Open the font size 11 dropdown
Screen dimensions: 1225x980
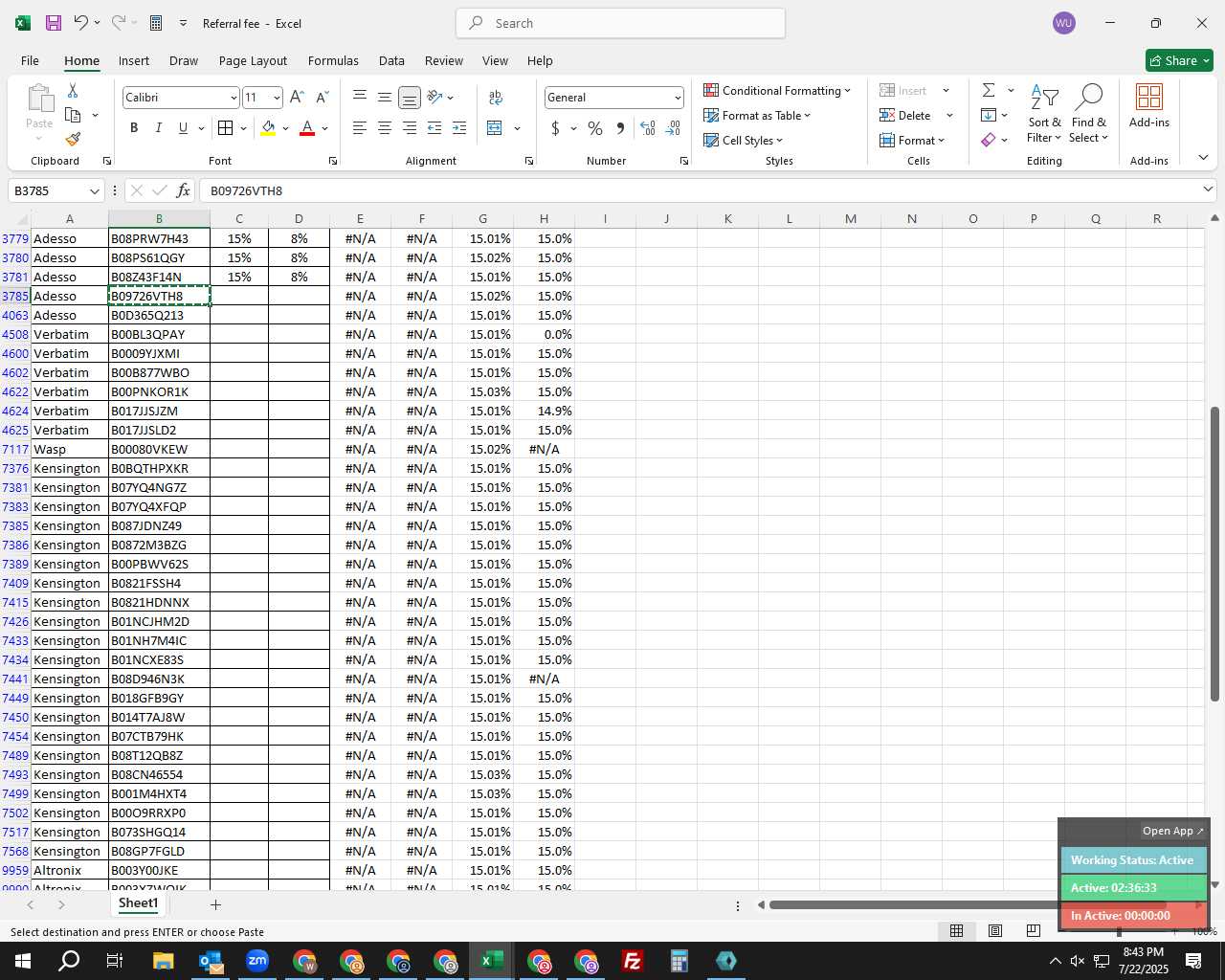[277, 98]
